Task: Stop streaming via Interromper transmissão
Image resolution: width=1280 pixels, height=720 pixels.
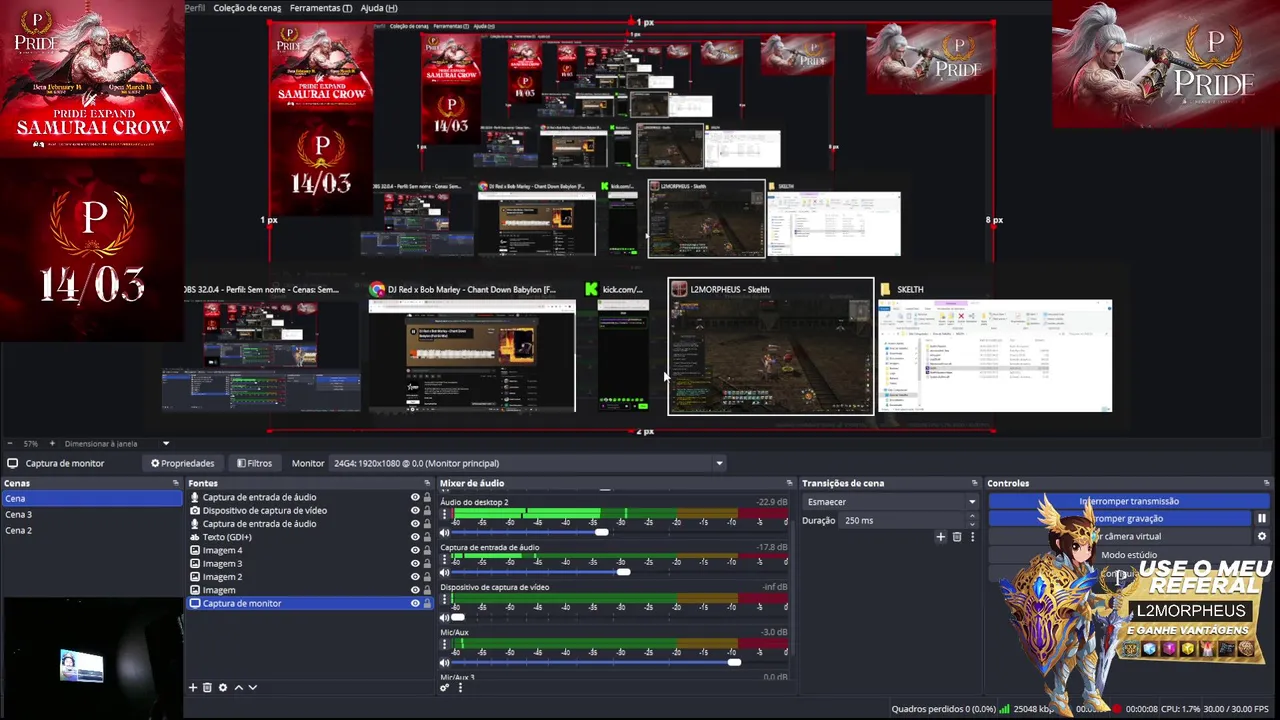Action: [1129, 501]
